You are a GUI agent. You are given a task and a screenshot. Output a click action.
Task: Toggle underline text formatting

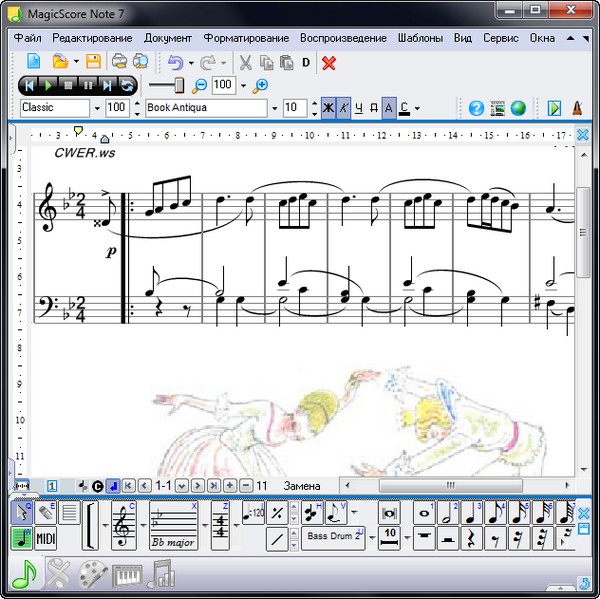coord(359,108)
